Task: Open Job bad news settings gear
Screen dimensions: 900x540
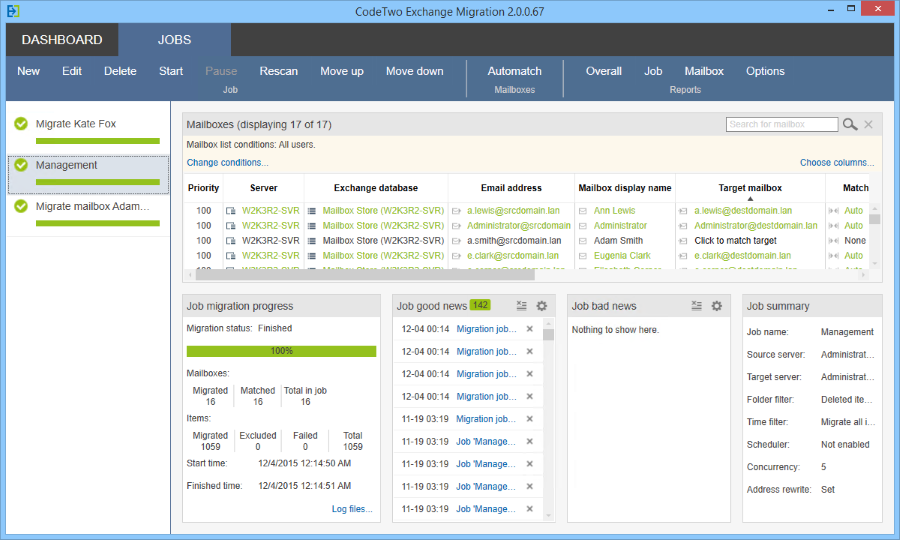Action: coord(716,306)
